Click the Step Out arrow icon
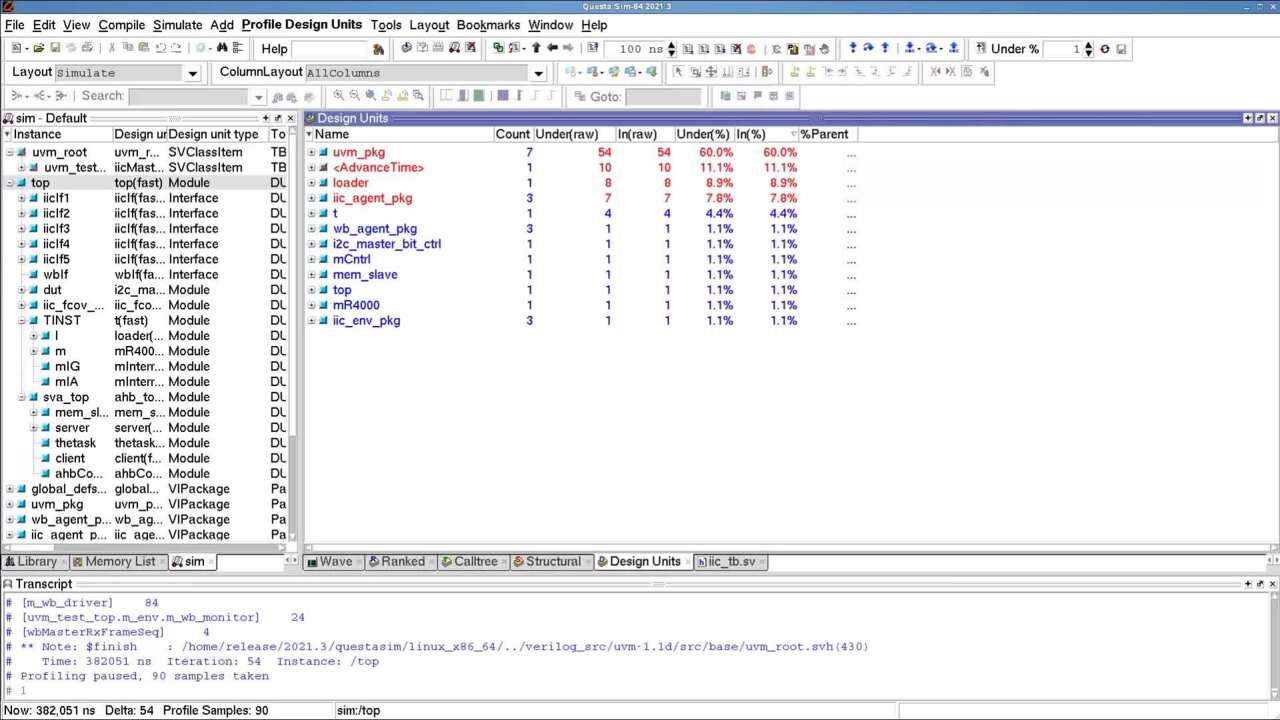The image size is (1280, 720). pyautogui.click(x=885, y=48)
